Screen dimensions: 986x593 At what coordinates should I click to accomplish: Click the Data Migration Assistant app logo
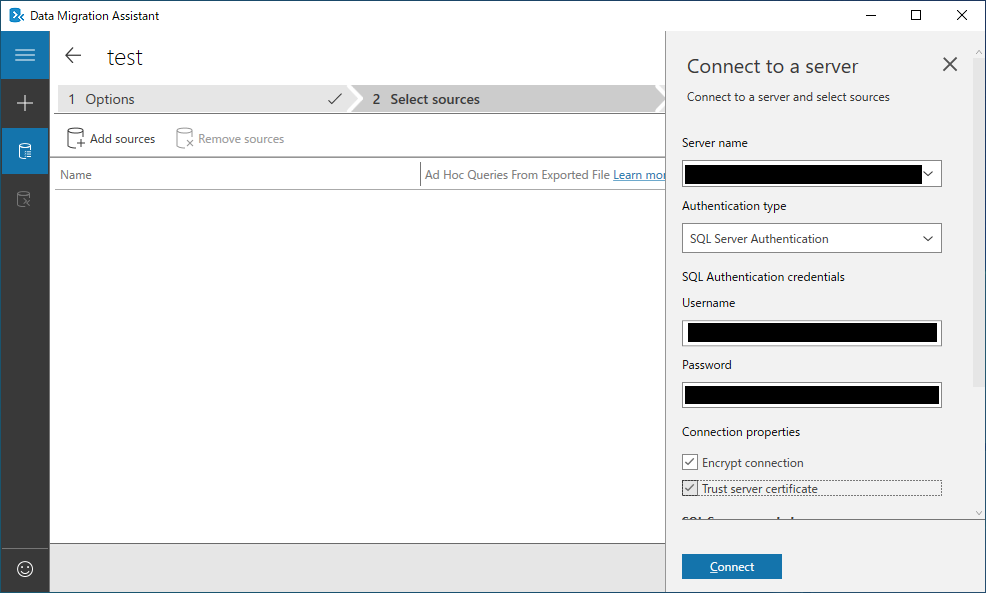coord(16,15)
